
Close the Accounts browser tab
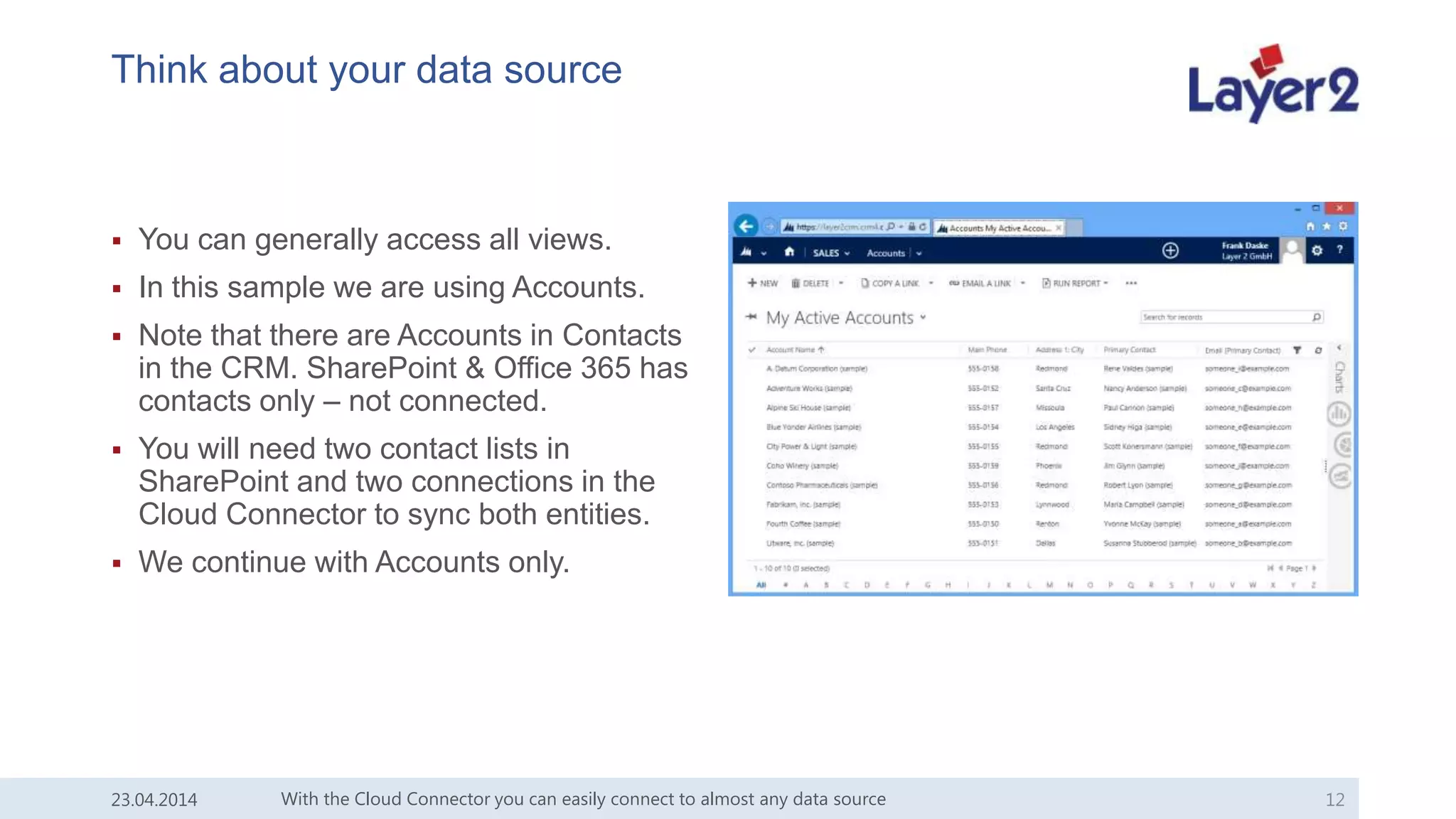coord(1059,228)
